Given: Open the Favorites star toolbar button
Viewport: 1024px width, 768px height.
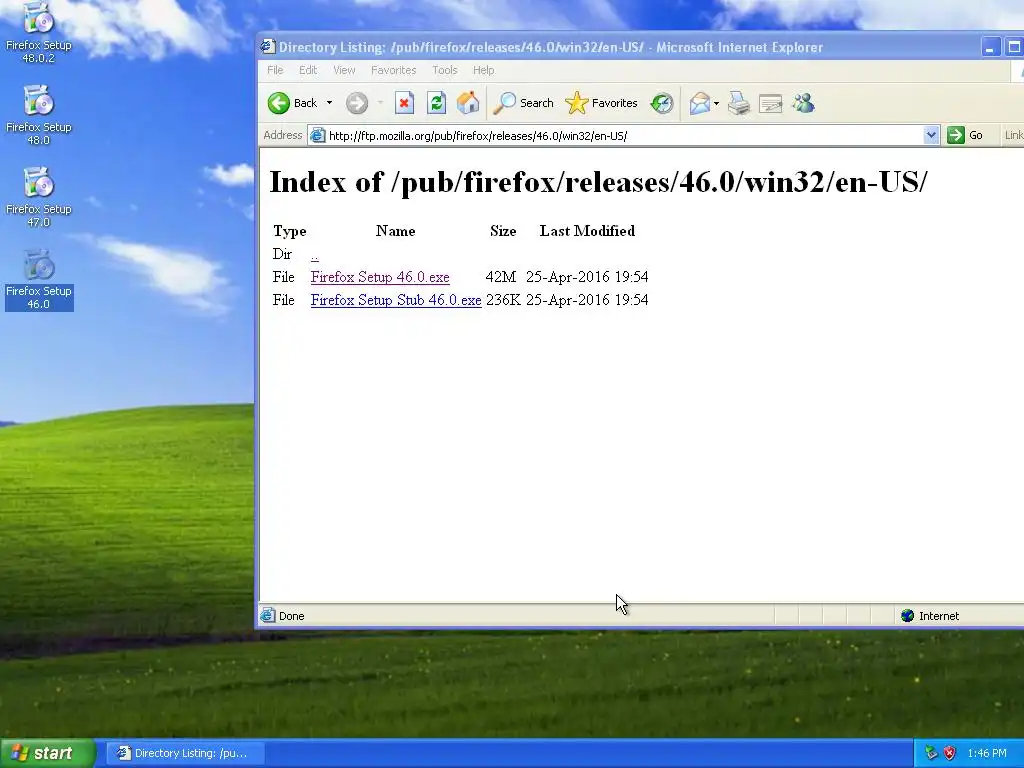Looking at the screenshot, I should pyautogui.click(x=601, y=103).
